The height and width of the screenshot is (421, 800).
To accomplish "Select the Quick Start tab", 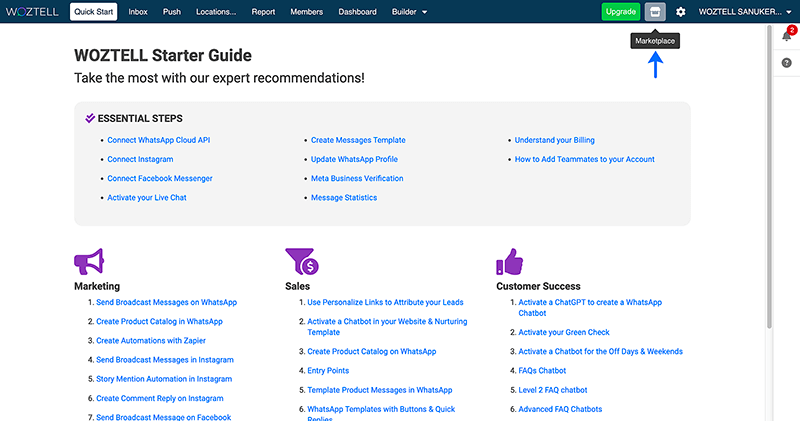I will coord(93,12).
